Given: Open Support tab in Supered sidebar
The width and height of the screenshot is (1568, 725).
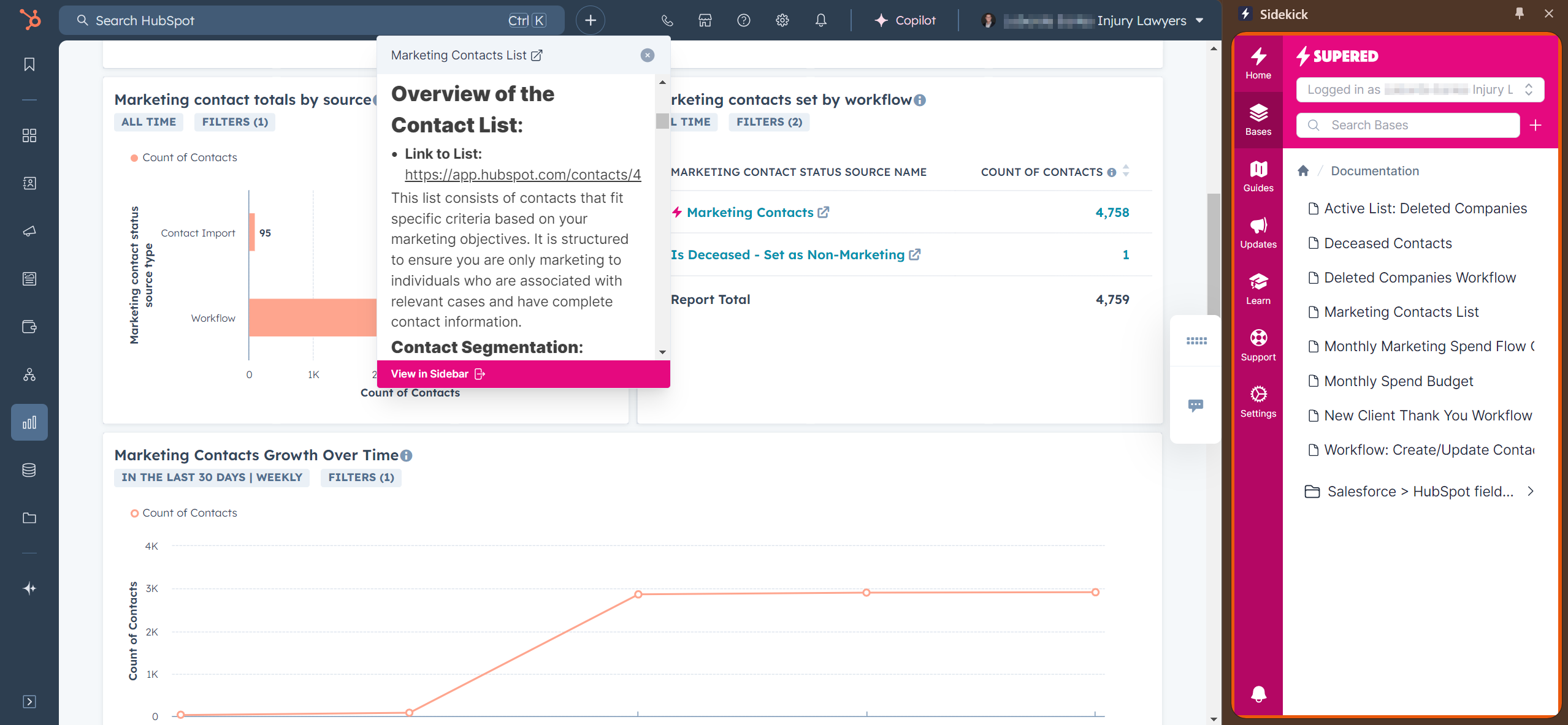Looking at the screenshot, I should [1258, 346].
